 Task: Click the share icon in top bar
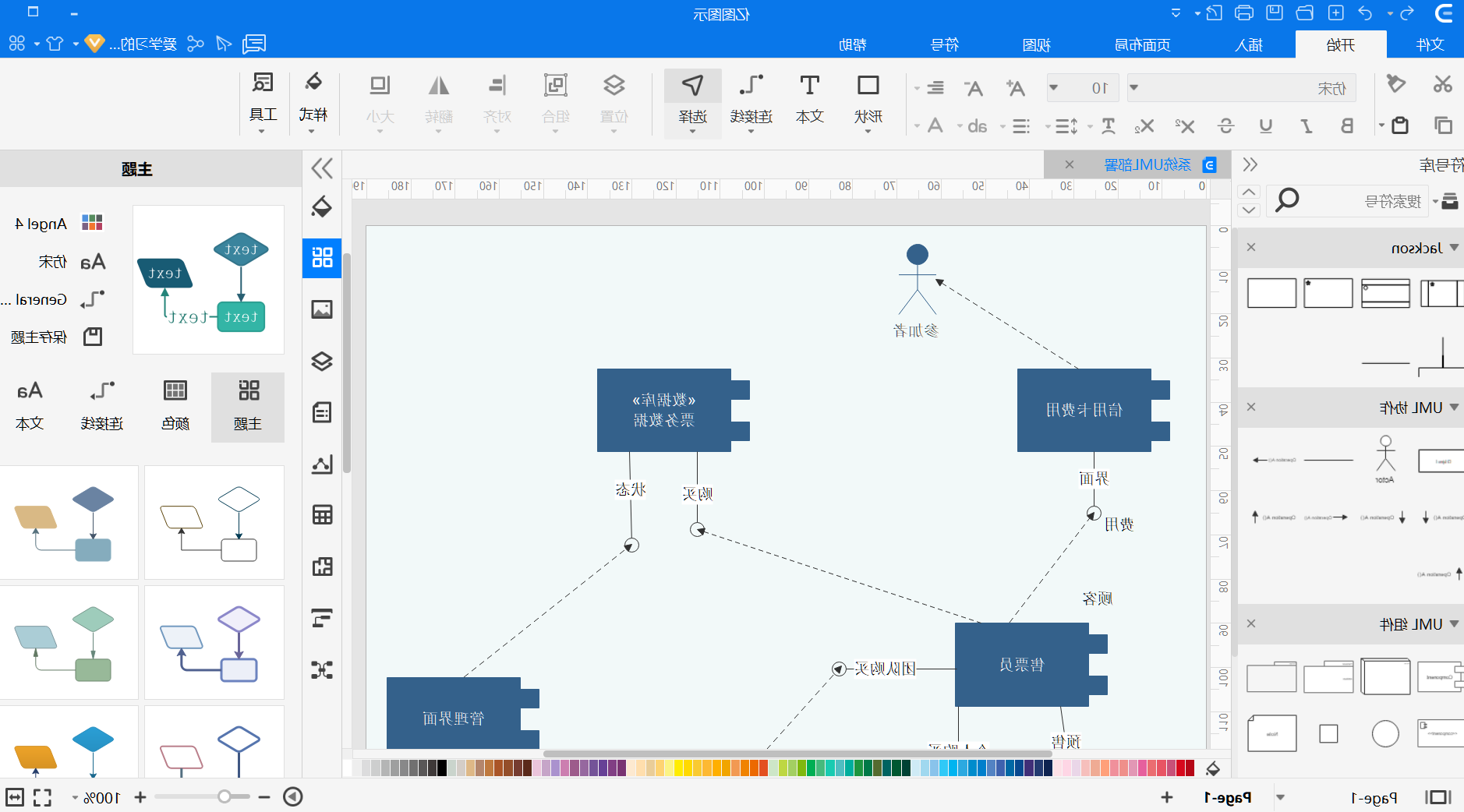(196, 44)
